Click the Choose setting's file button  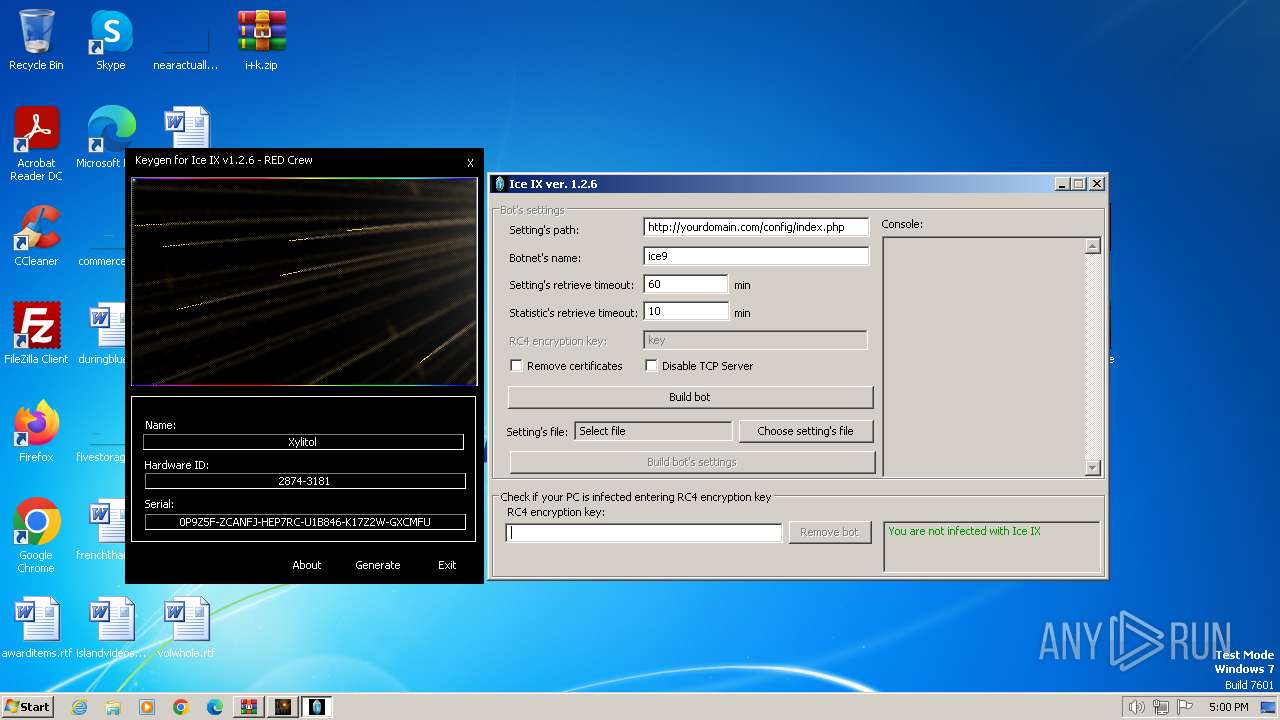(x=805, y=431)
